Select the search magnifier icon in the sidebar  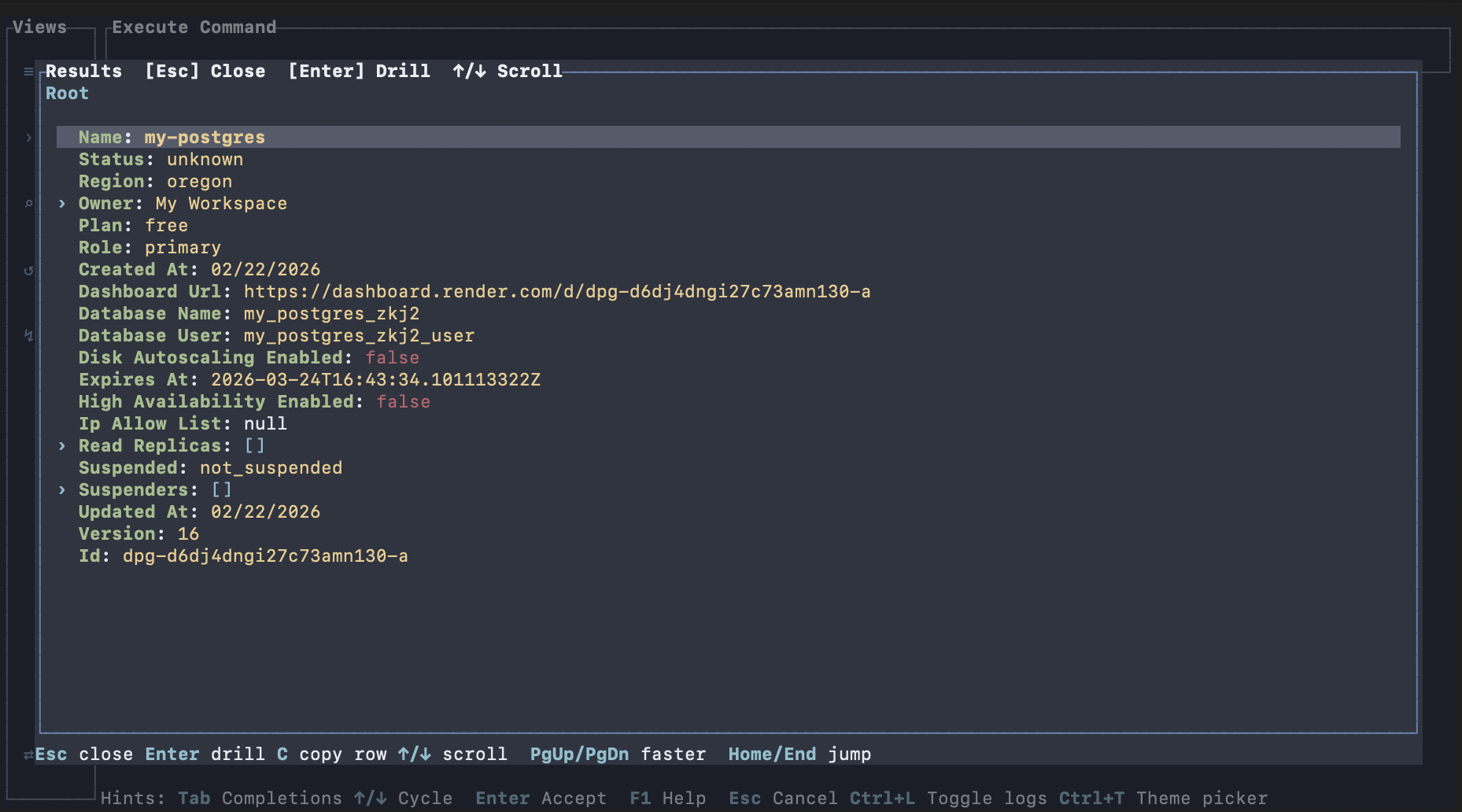[28, 203]
